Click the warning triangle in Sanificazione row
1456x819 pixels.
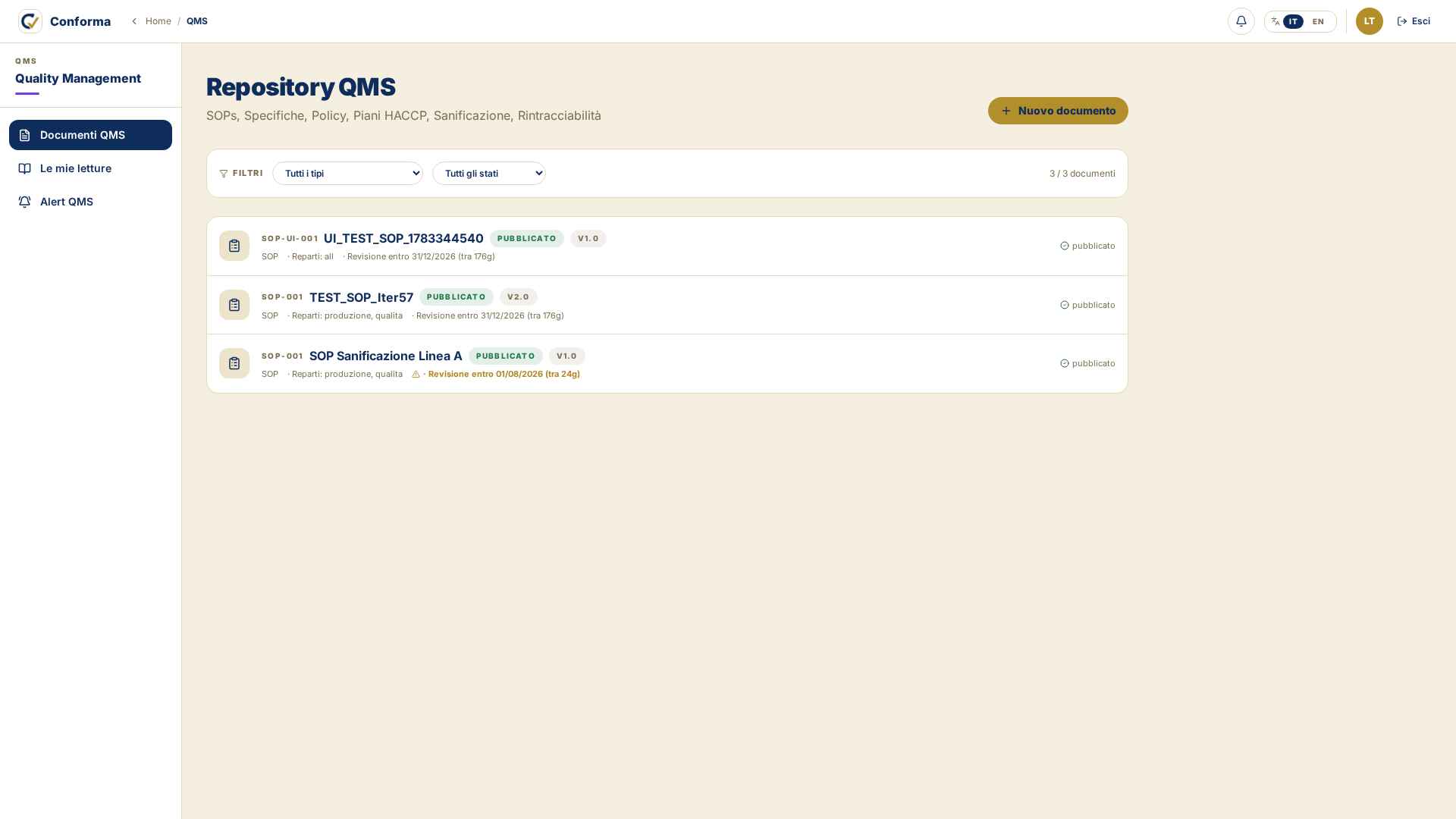(416, 374)
